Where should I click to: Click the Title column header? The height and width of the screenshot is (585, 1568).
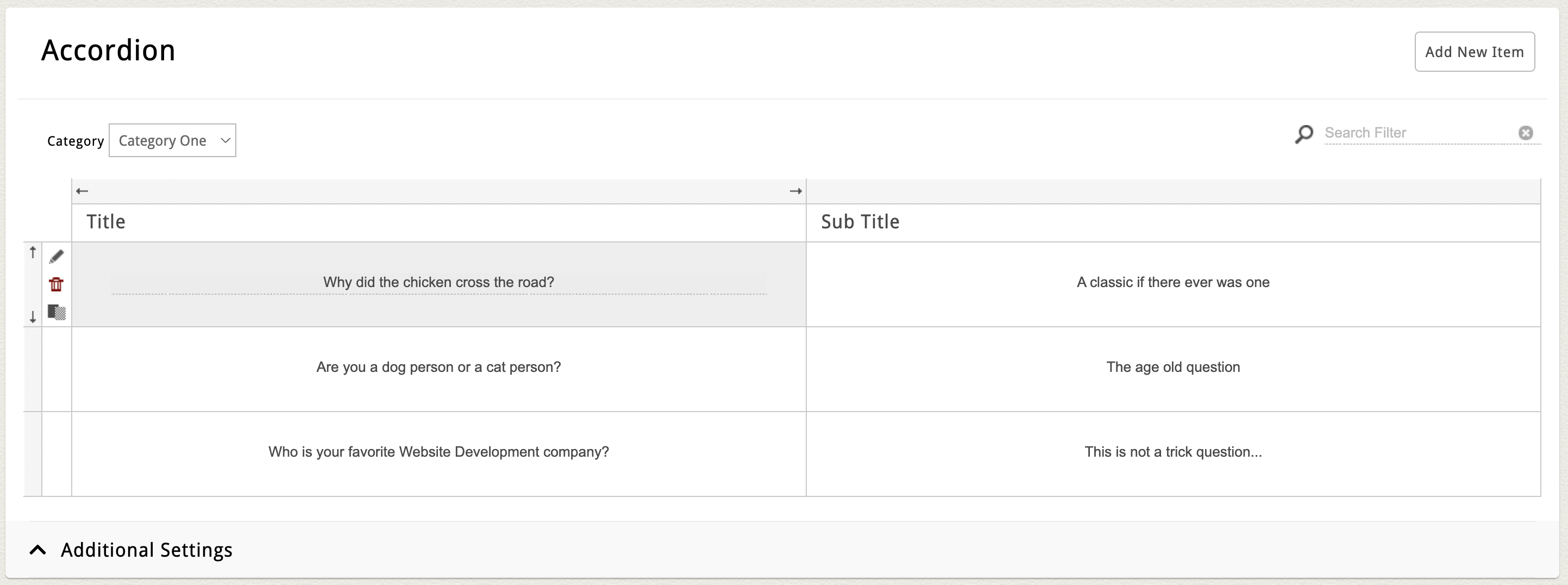106,222
